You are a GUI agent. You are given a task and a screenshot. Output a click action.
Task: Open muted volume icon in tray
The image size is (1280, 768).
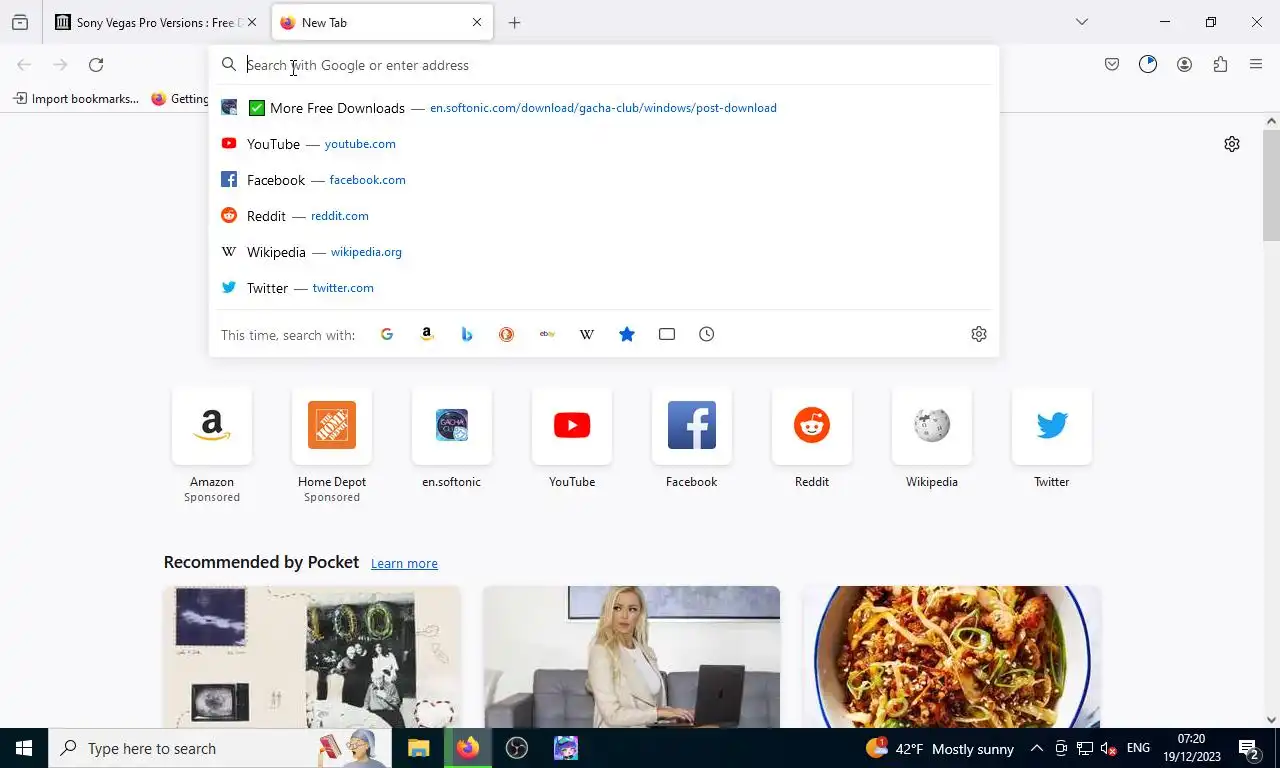(1109, 748)
